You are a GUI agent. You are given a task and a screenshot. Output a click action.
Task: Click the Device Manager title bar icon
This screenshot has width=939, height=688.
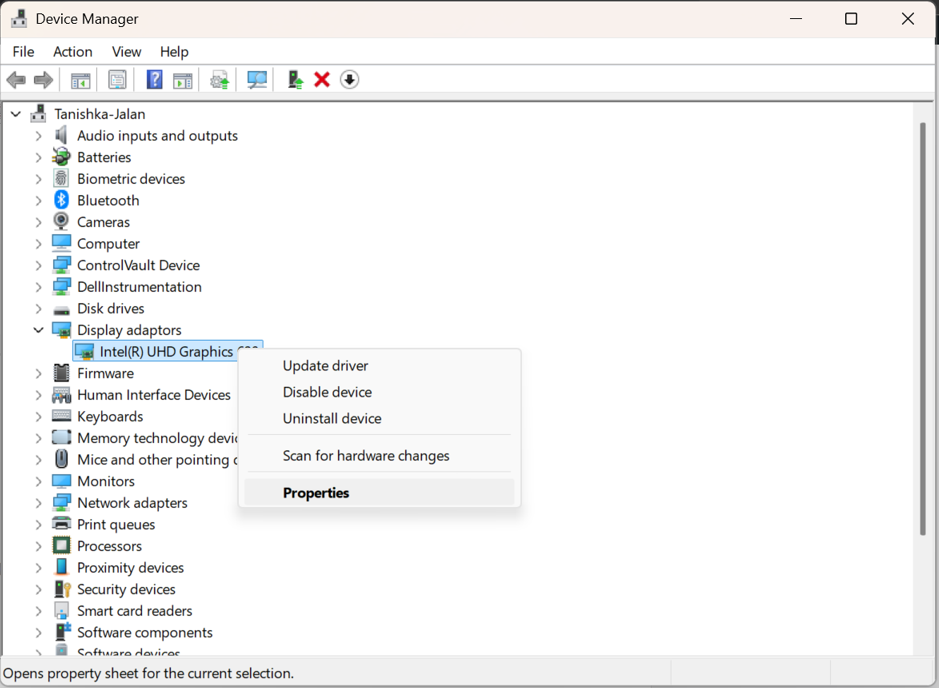tap(19, 19)
